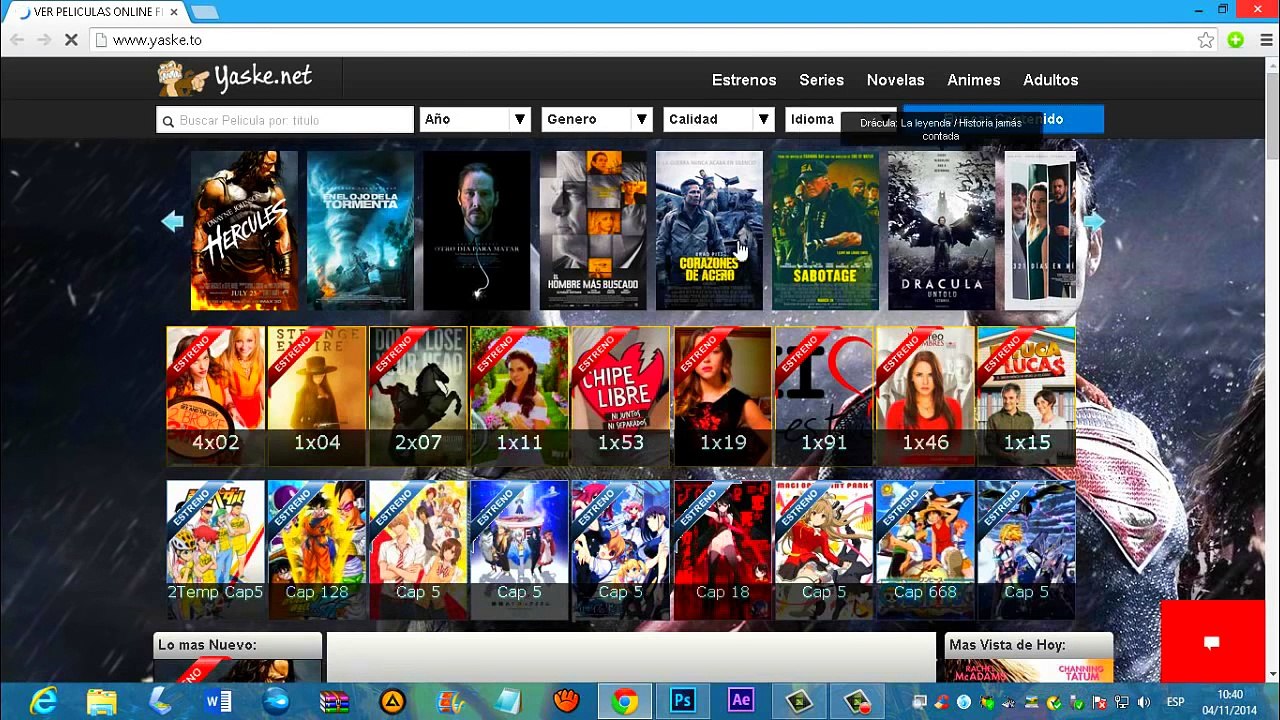Open the Año dropdown filter
Image resolution: width=1280 pixels, height=720 pixels.
click(x=475, y=119)
